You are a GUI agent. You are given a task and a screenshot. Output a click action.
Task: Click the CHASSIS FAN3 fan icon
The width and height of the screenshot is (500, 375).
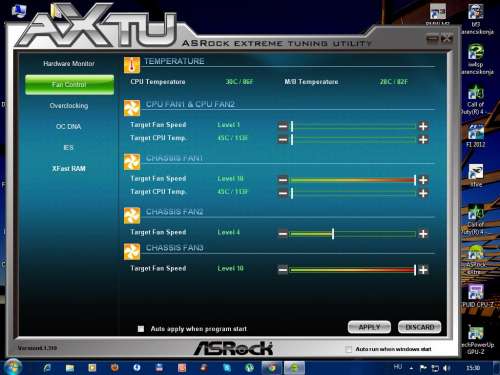click(x=132, y=252)
